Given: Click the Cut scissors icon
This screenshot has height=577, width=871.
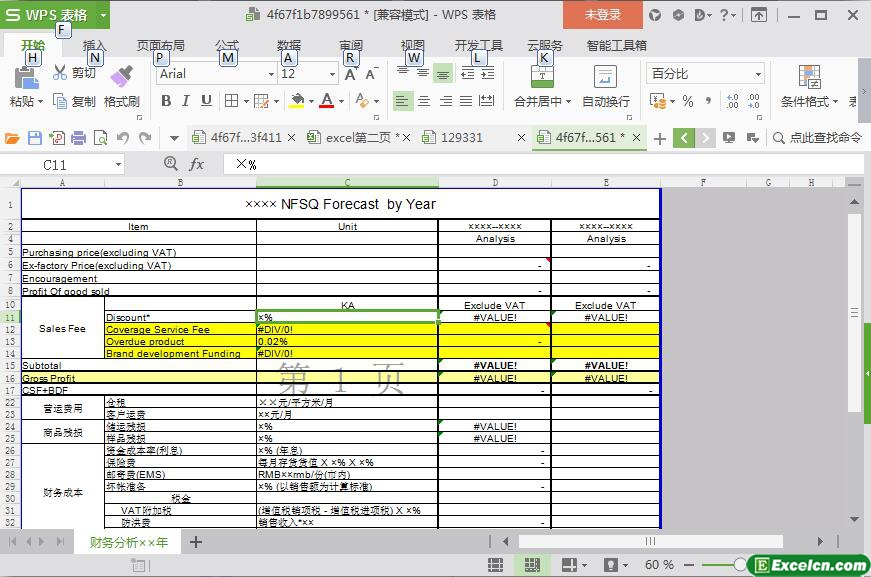Looking at the screenshot, I should click(x=60, y=73).
